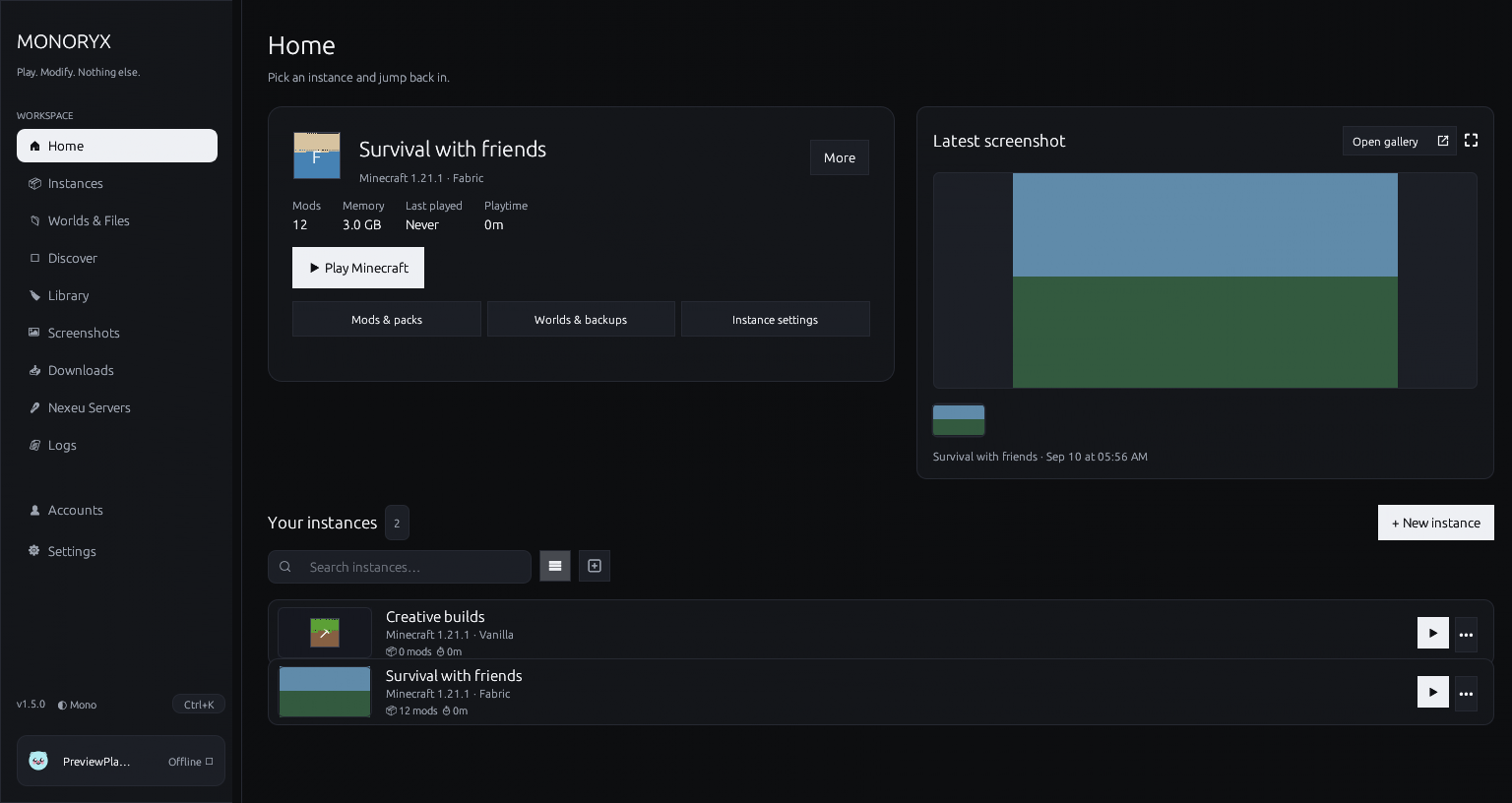Expand latest screenshot to fullscreen

pos(1472,141)
